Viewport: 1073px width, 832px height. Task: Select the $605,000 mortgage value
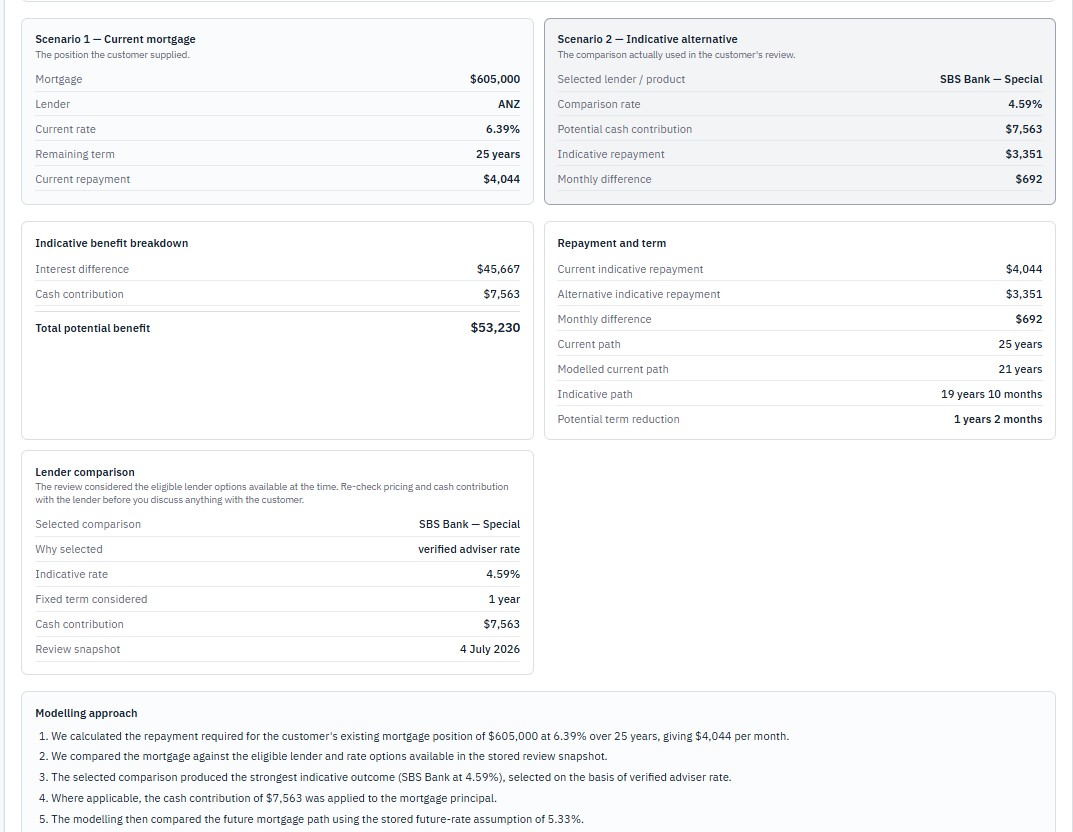pyautogui.click(x=495, y=79)
